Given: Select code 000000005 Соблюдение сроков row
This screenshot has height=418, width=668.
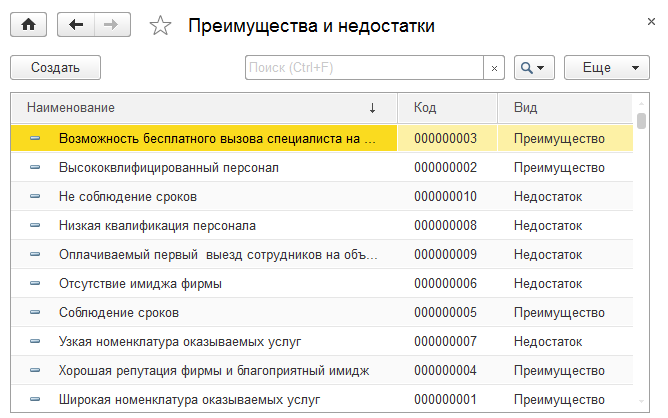Looking at the screenshot, I should pyautogui.click(x=322, y=312).
